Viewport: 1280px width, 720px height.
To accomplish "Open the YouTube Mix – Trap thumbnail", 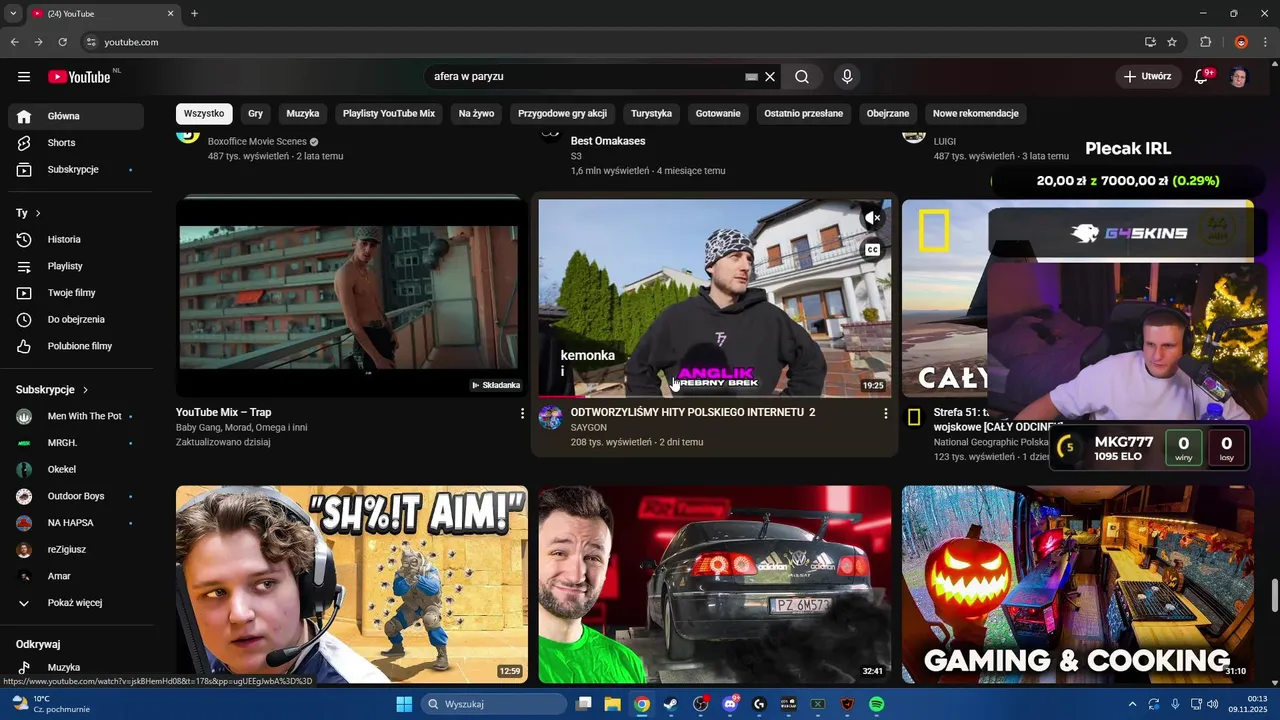I will [352, 298].
